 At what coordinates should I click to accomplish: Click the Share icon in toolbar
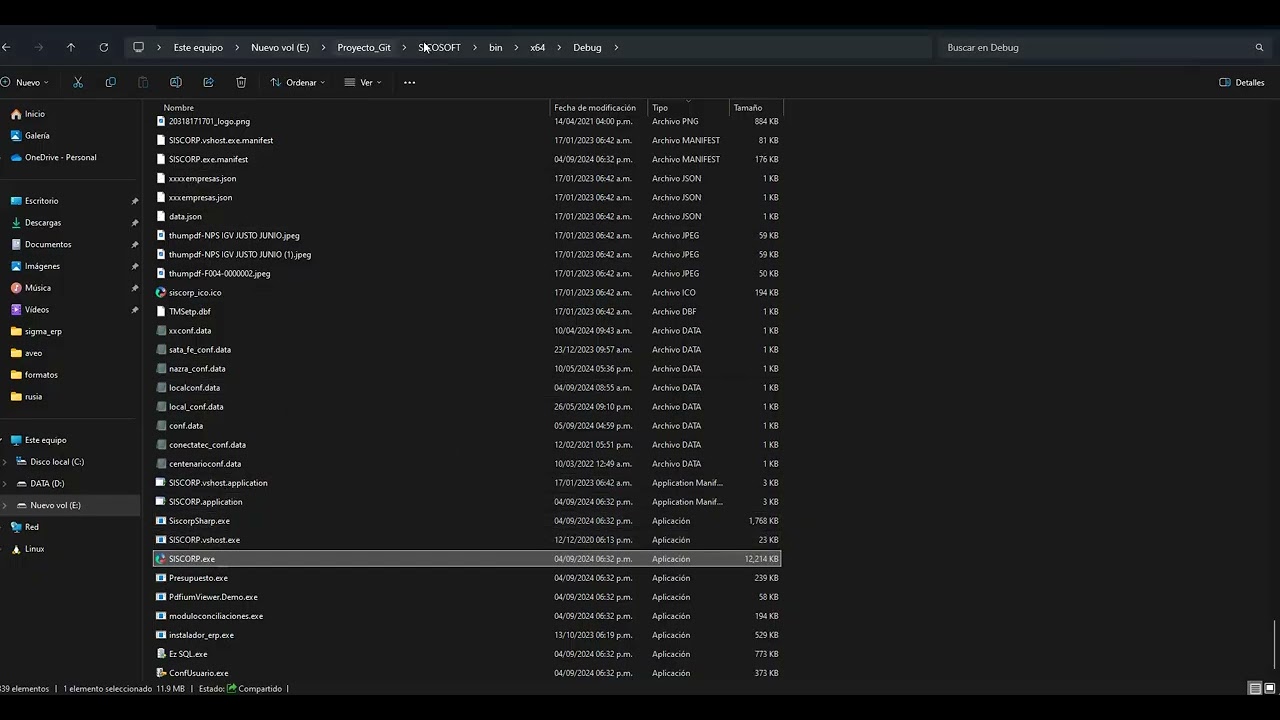[208, 82]
